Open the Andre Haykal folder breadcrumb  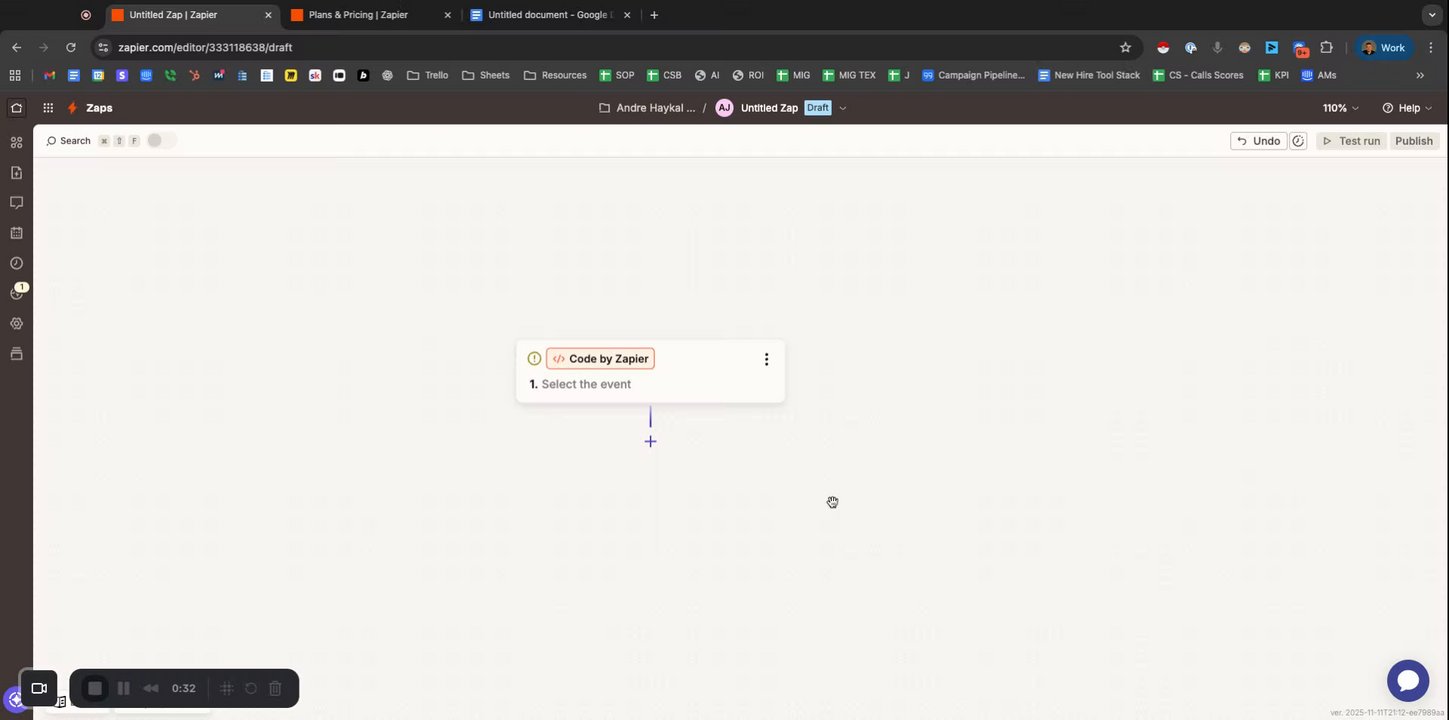647,108
